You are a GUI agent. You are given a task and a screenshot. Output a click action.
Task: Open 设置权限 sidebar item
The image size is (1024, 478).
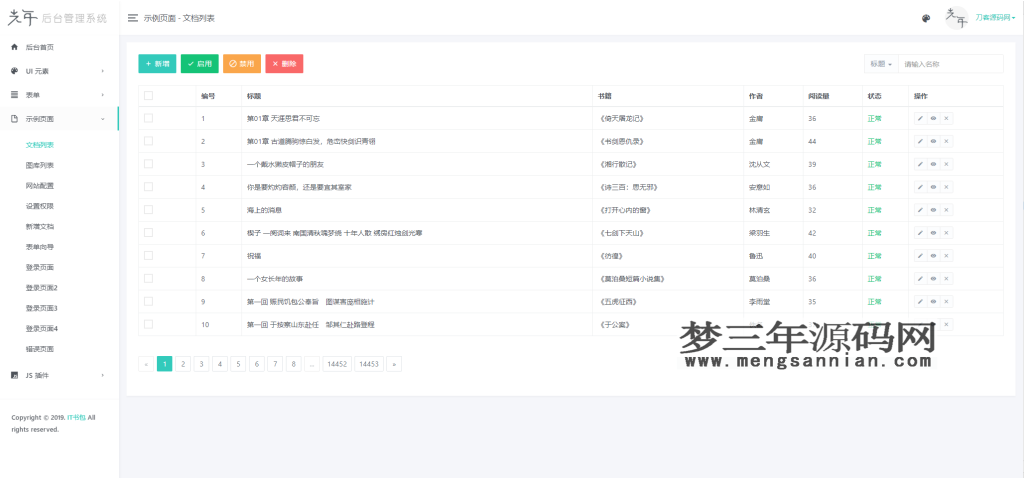(x=40, y=206)
